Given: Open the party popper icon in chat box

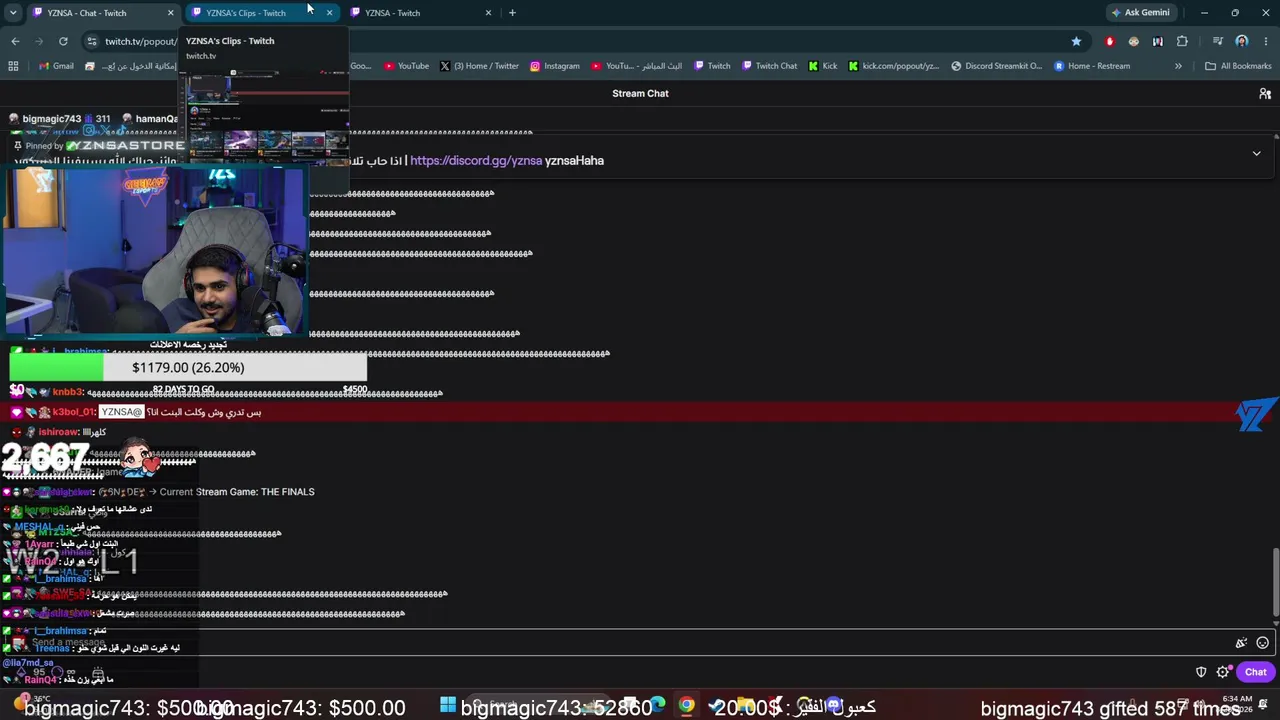Looking at the screenshot, I should pyautogui.click(x=1241, y=643).
